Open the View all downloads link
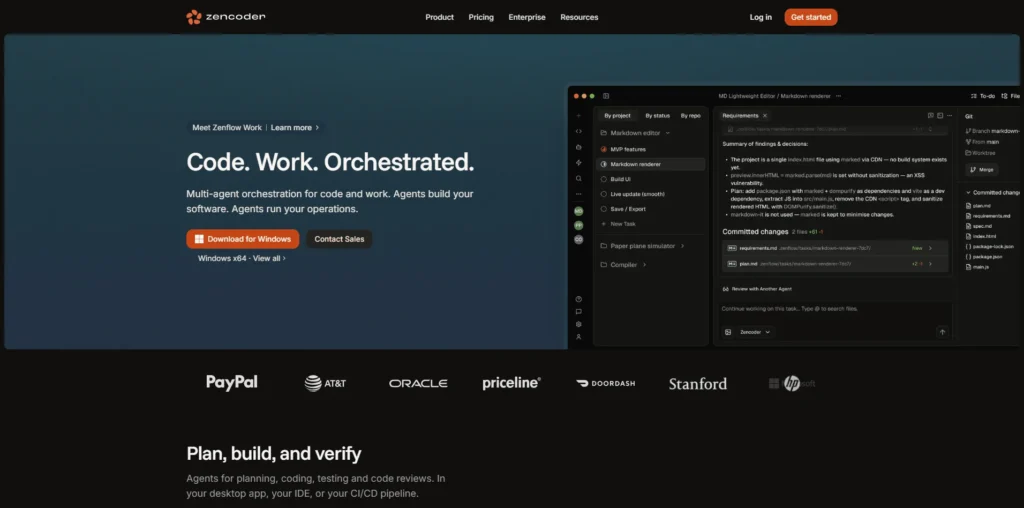This screenshot has height=508, width=1024. (x=269, y=259)
